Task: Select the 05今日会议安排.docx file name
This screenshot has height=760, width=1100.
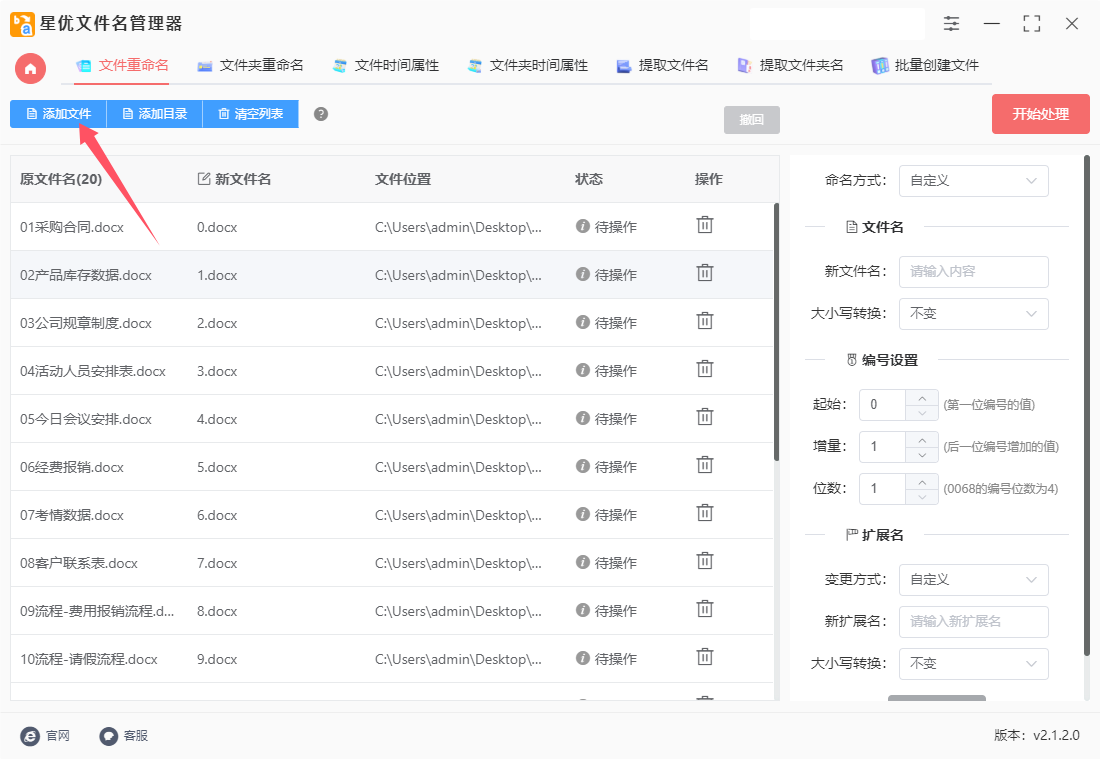Action: pyautogui.click(x=86, y=419)
